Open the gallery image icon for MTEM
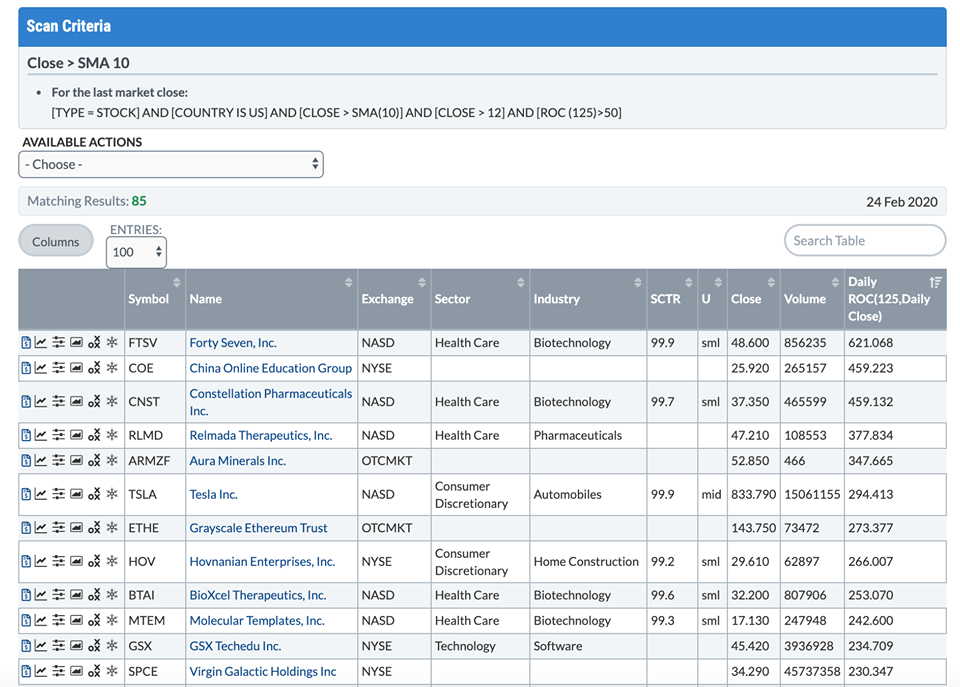The image size is (960, 687). 77,620
